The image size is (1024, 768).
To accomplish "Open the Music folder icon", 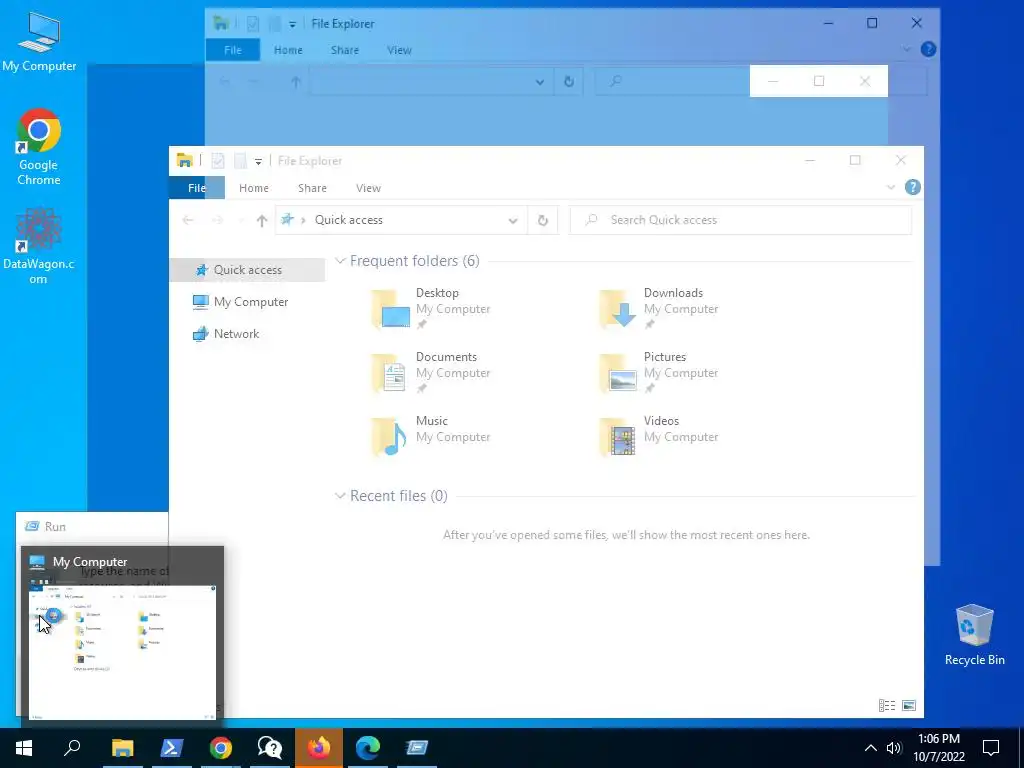I will click(x=389, y=437).
